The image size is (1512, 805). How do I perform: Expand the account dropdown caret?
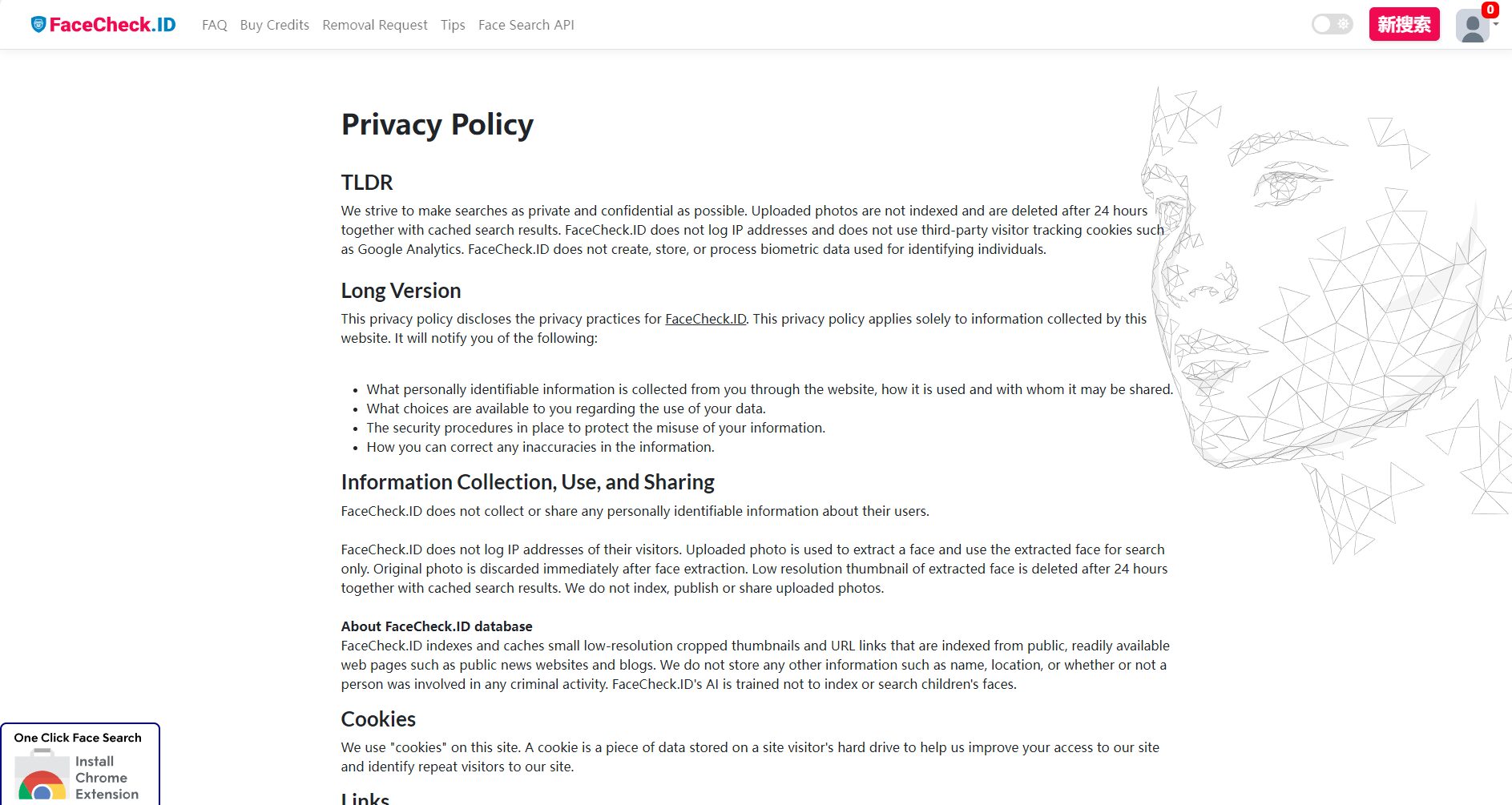point(1496,25)
